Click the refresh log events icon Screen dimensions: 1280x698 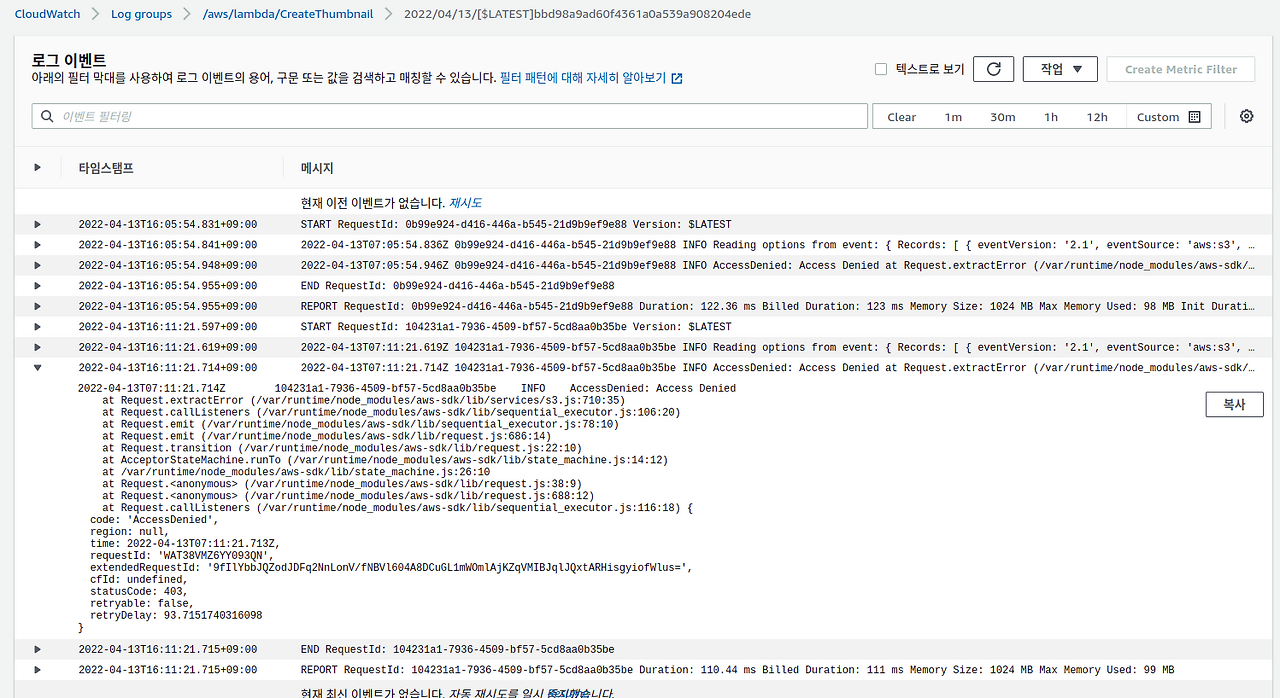click(993, 69)
